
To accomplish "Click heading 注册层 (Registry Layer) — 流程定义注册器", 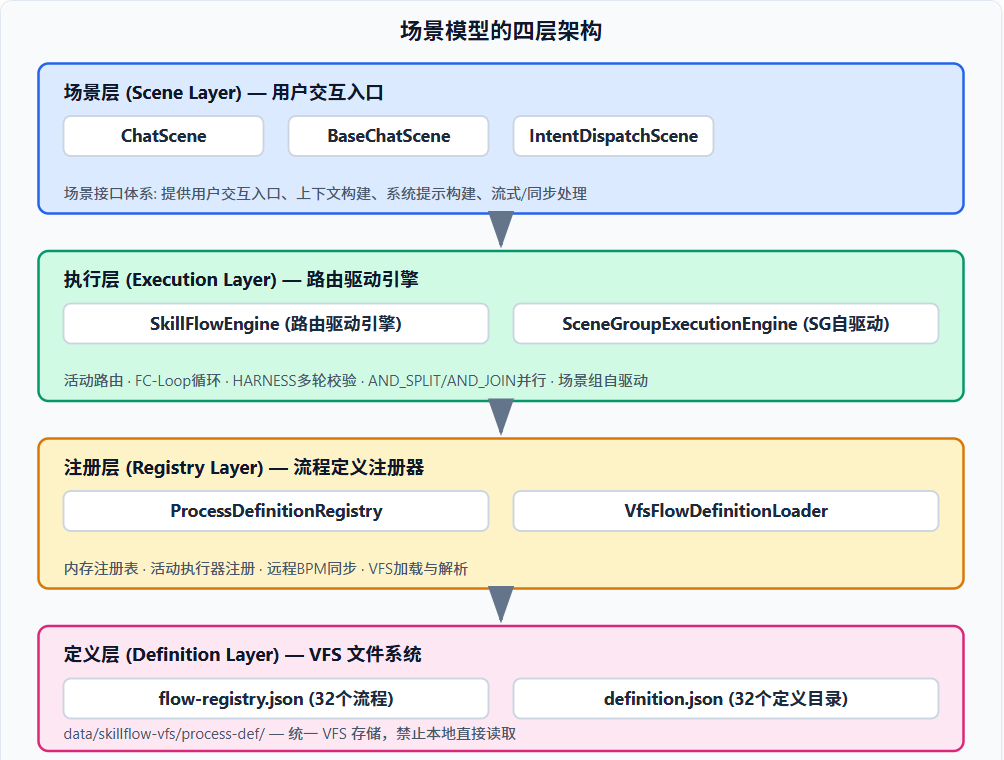I will click(x=244, y=467).
